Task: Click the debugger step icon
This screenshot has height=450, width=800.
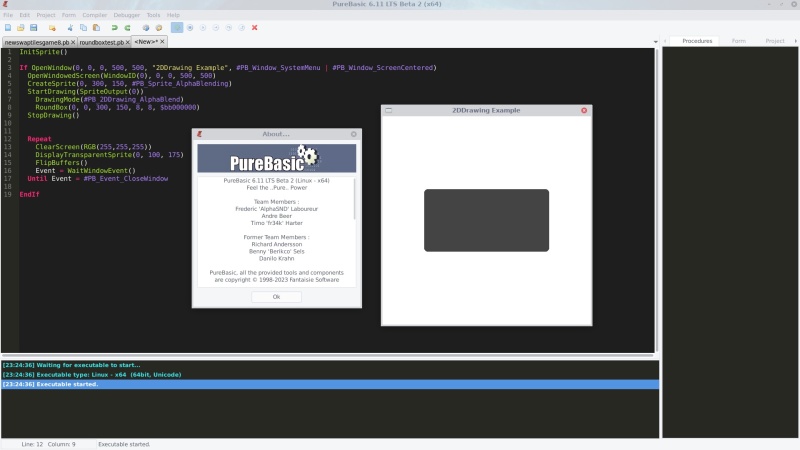Action: (216, 28)
